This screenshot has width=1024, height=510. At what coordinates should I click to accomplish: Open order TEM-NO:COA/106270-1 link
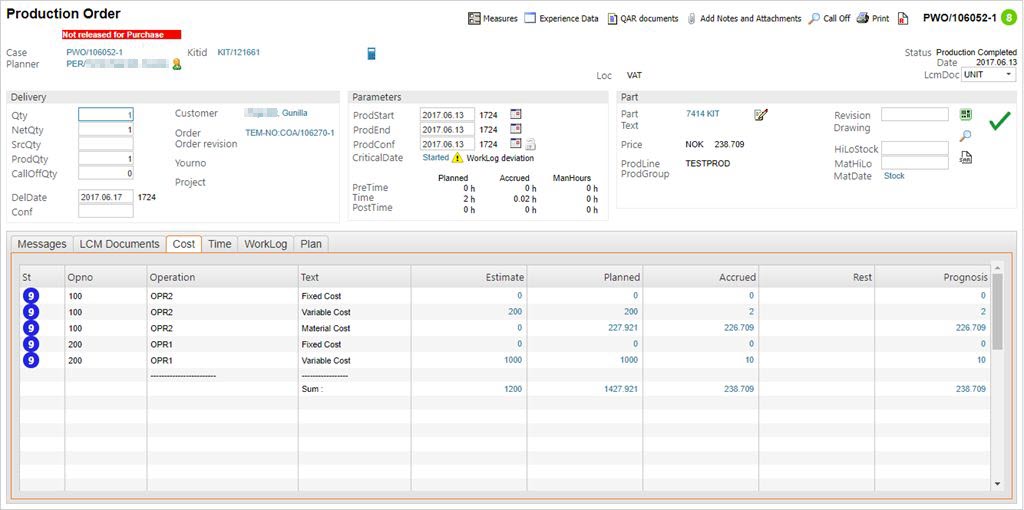[290, 133]
